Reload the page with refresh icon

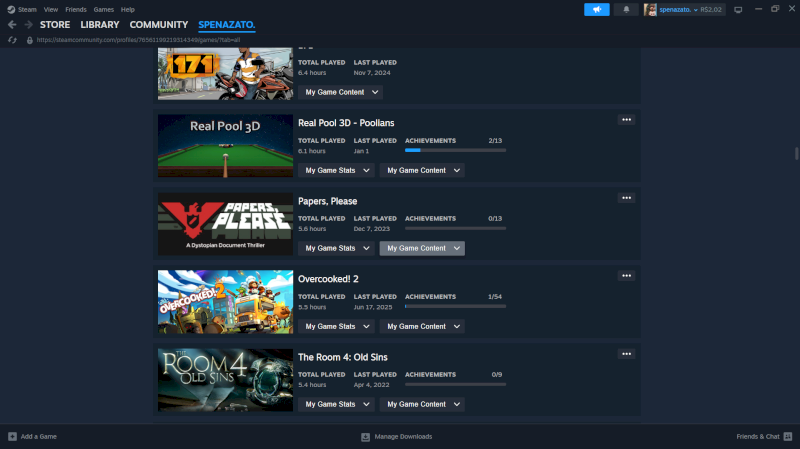pyautogui.click(x=12, y=40)
